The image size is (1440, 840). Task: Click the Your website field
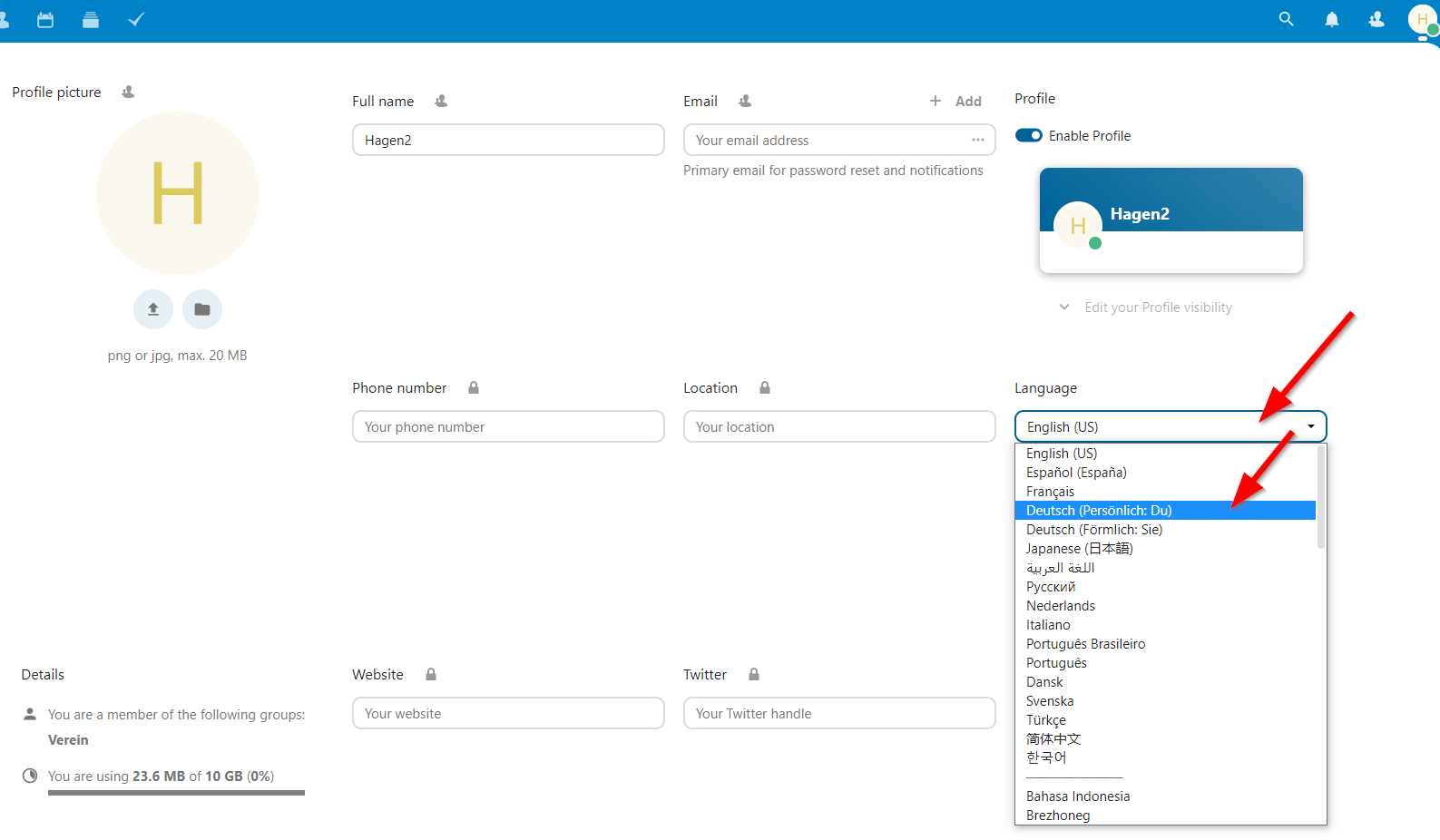[508, 713]
